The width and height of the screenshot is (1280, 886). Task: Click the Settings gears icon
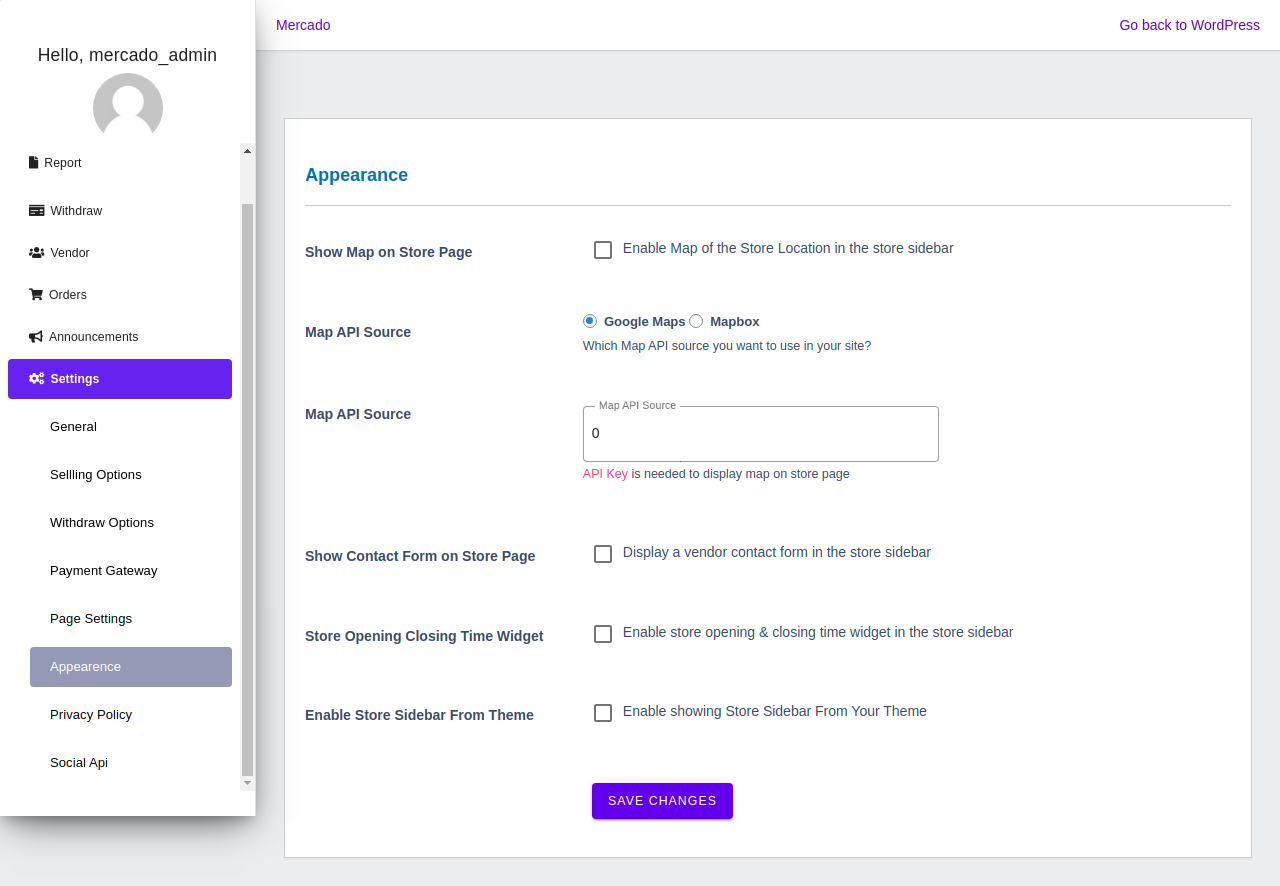coord(37,379)
